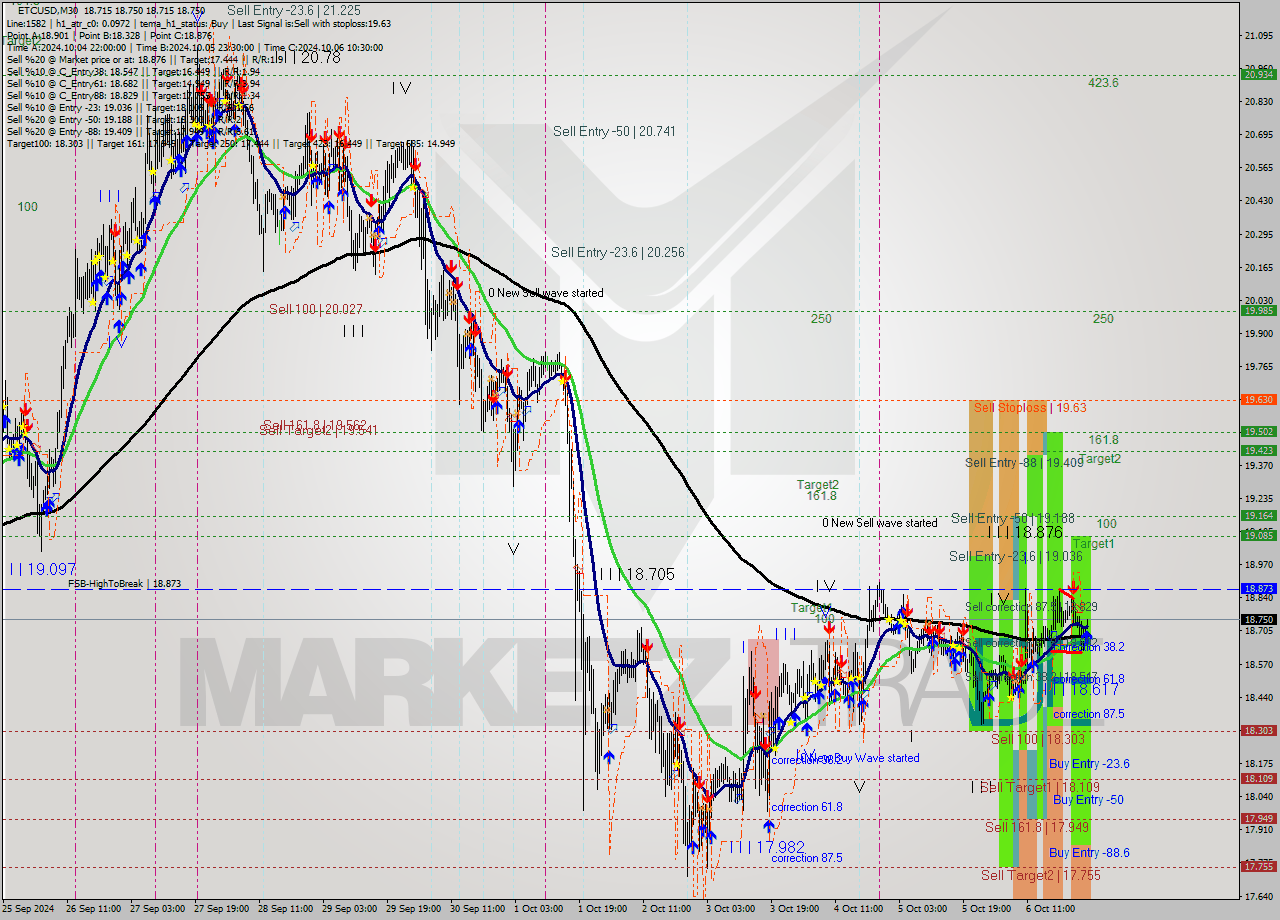The image size is (1280, 920).
Task: Click the 17.640 price axis value
Action: [1258, 896]
